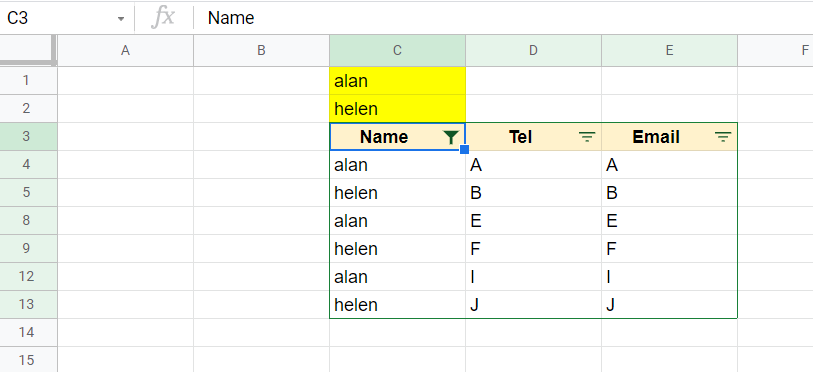Click Tel cell F in row 9
The width and height of the screenshot is (813, 372).
534,249
